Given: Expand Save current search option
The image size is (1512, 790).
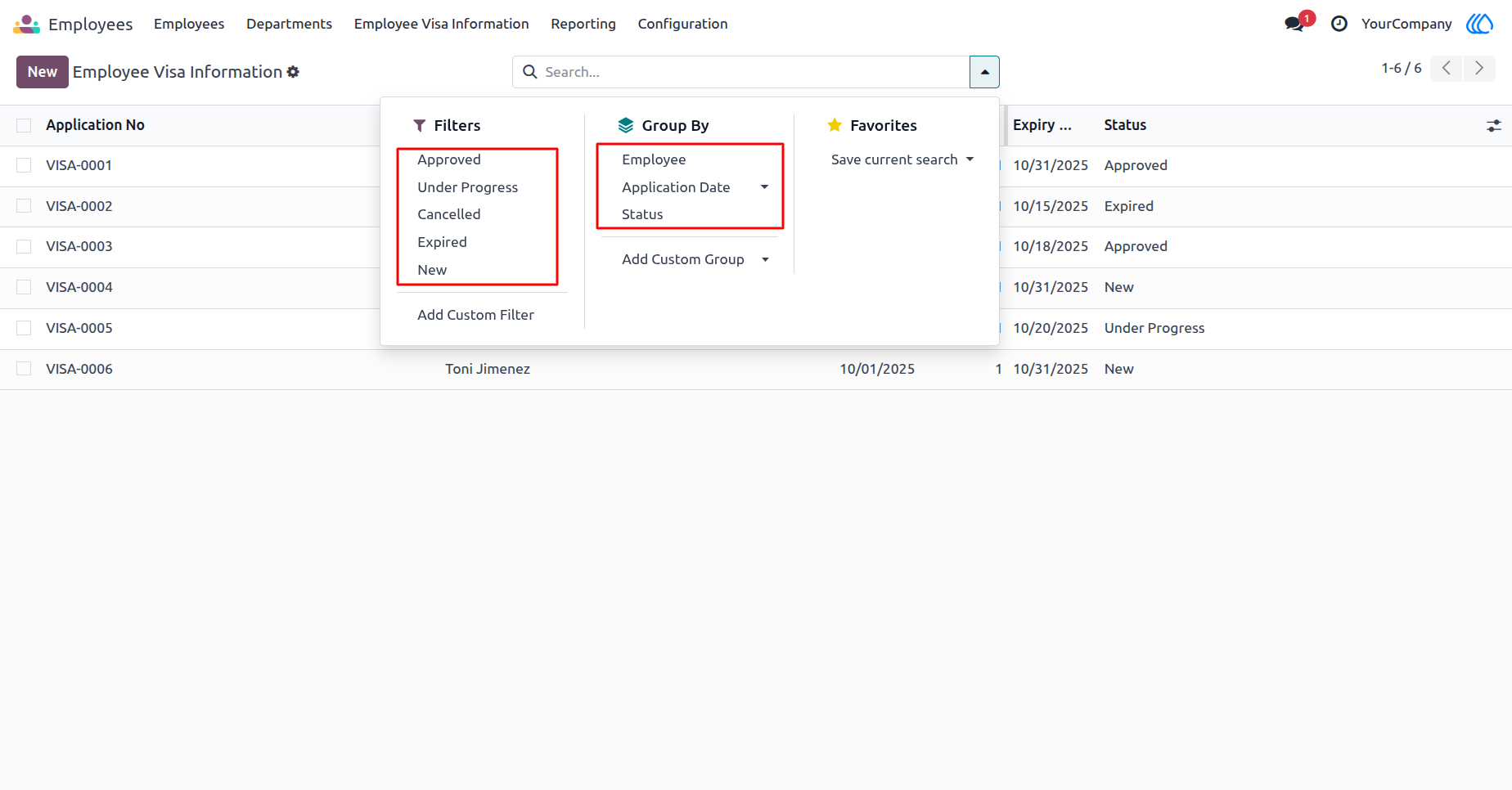Looking at the screenshot, I should click(902, 159).
